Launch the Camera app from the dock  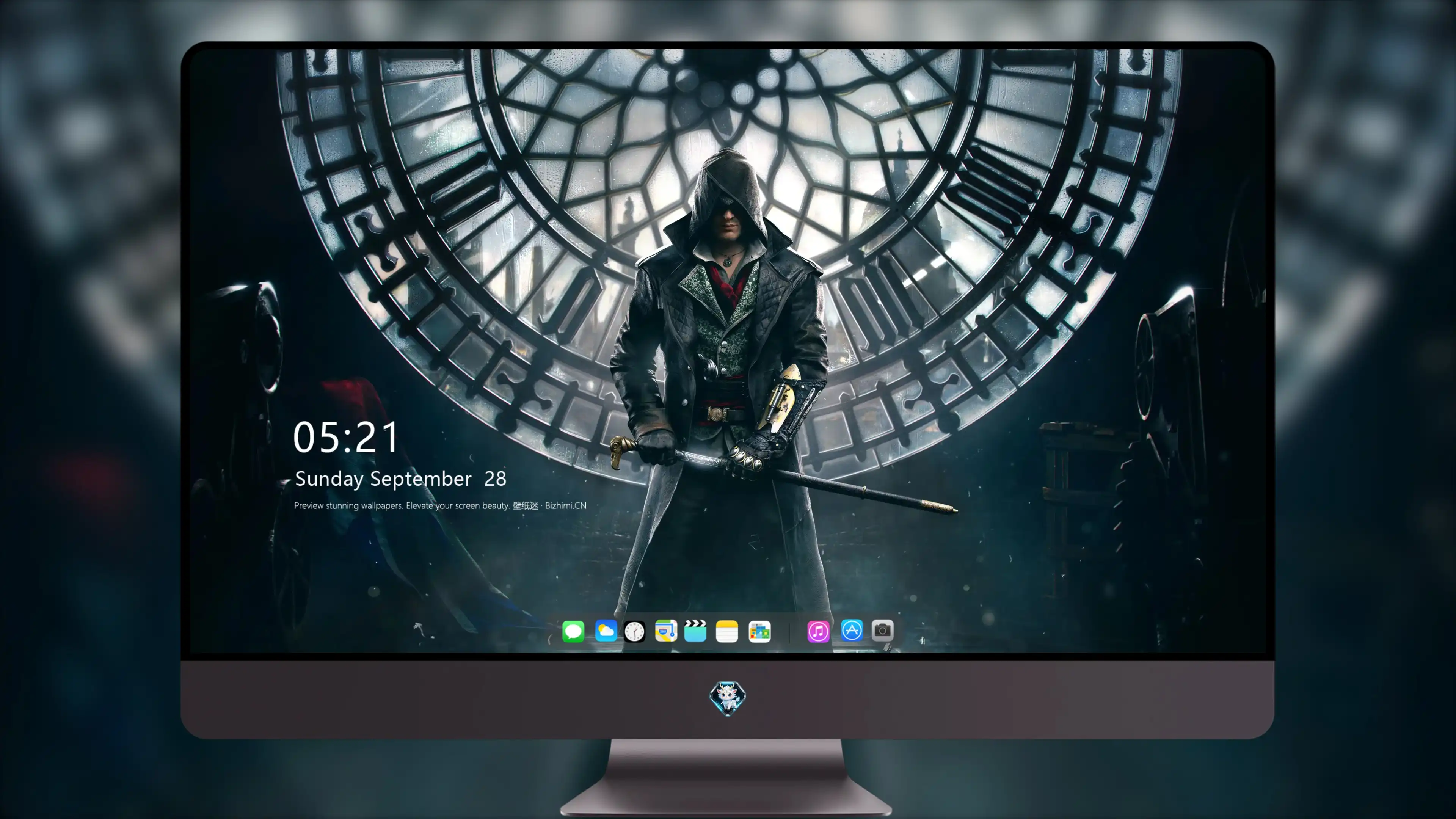click(x=882, y=630)
